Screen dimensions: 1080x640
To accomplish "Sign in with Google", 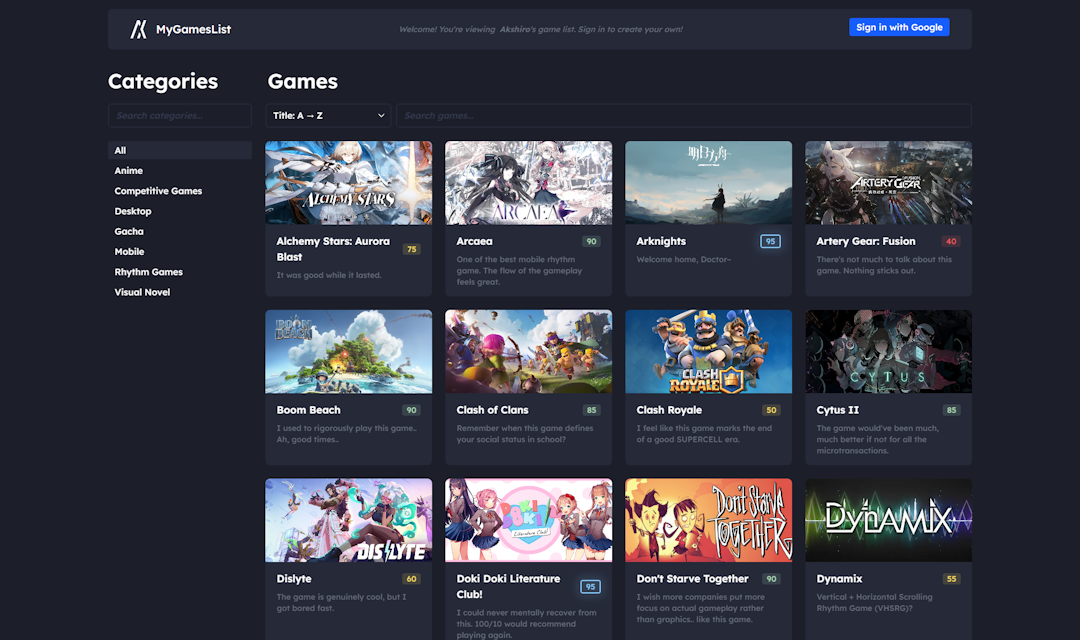I will (899, 27).
